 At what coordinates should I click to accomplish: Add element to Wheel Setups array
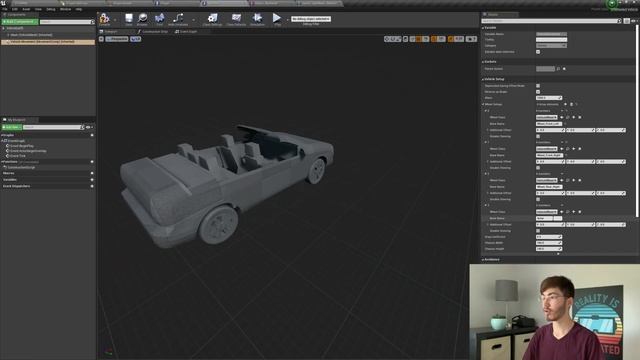pos(565,104)
